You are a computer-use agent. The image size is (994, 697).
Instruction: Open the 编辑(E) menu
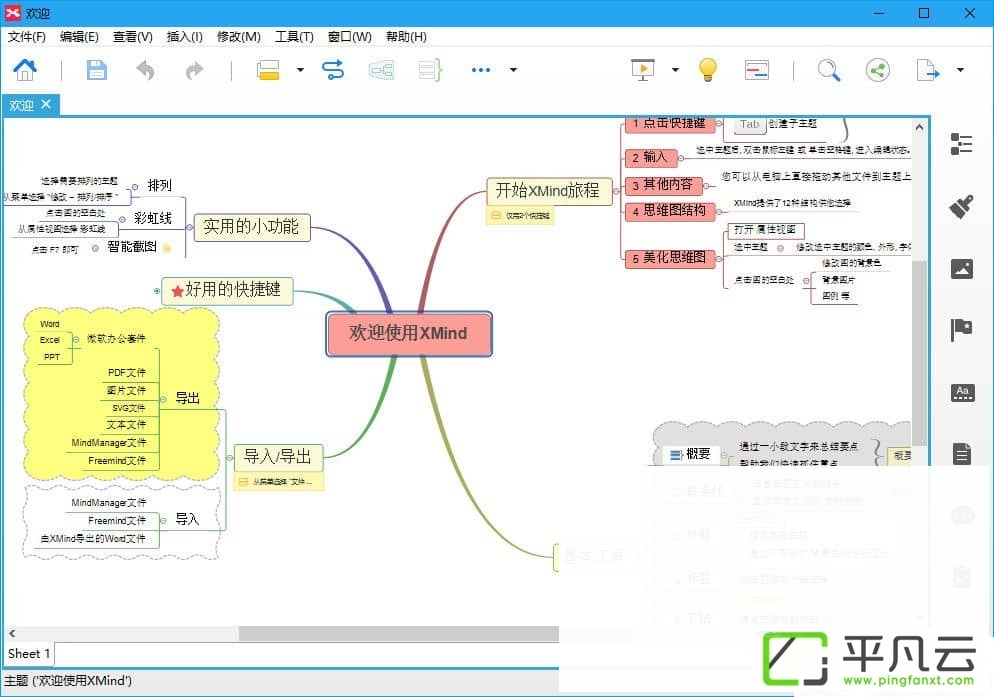(79, 37)
